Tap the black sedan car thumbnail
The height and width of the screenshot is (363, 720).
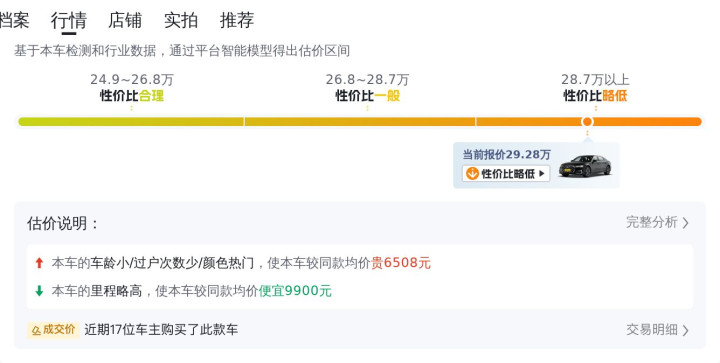[585, 166]
